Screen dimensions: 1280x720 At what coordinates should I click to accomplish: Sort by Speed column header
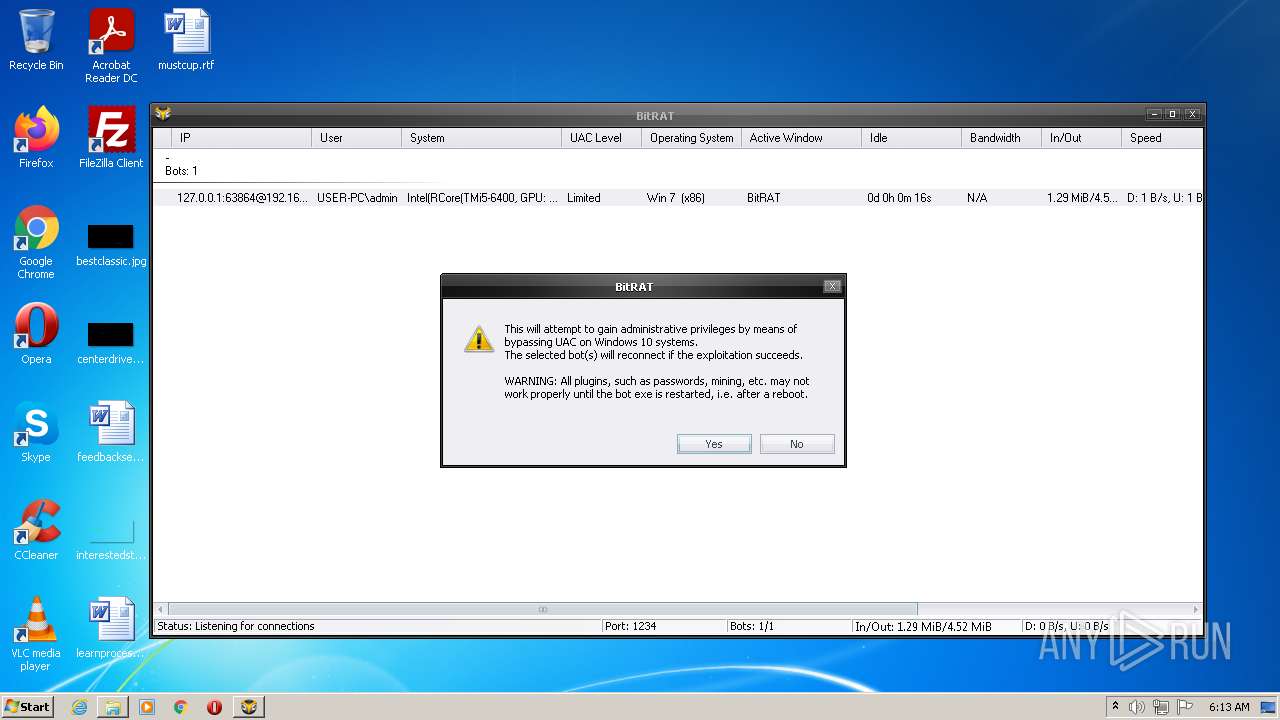coord(1162,138)
